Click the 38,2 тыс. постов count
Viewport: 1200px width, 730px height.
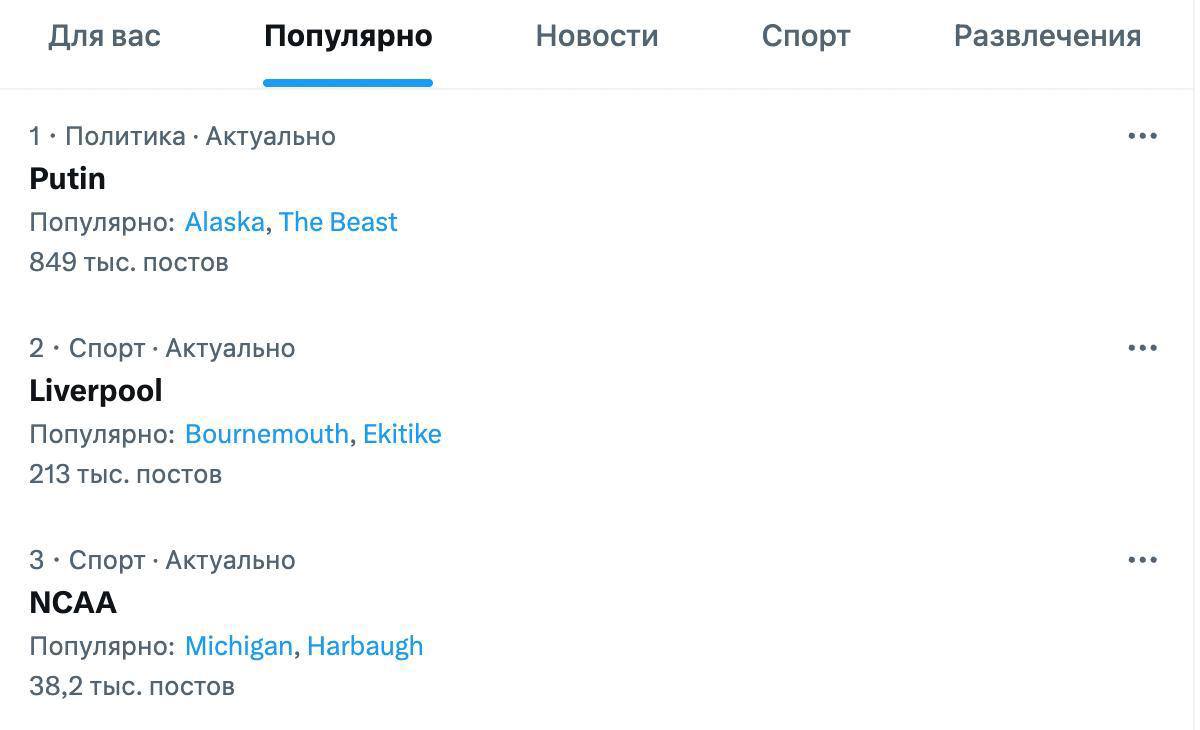(x=132, y=686)
